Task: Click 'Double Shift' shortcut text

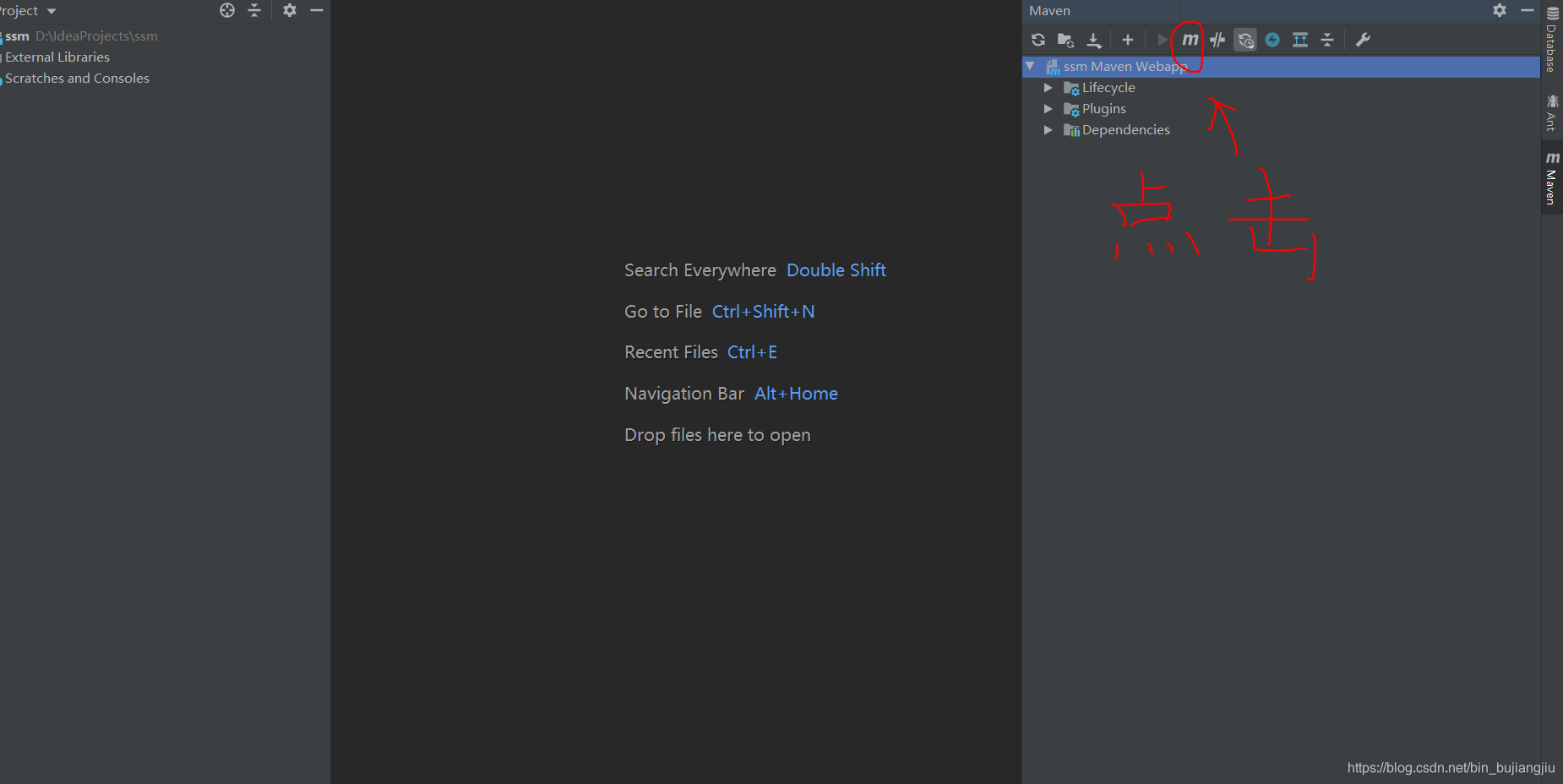Action: pos(836,270)
